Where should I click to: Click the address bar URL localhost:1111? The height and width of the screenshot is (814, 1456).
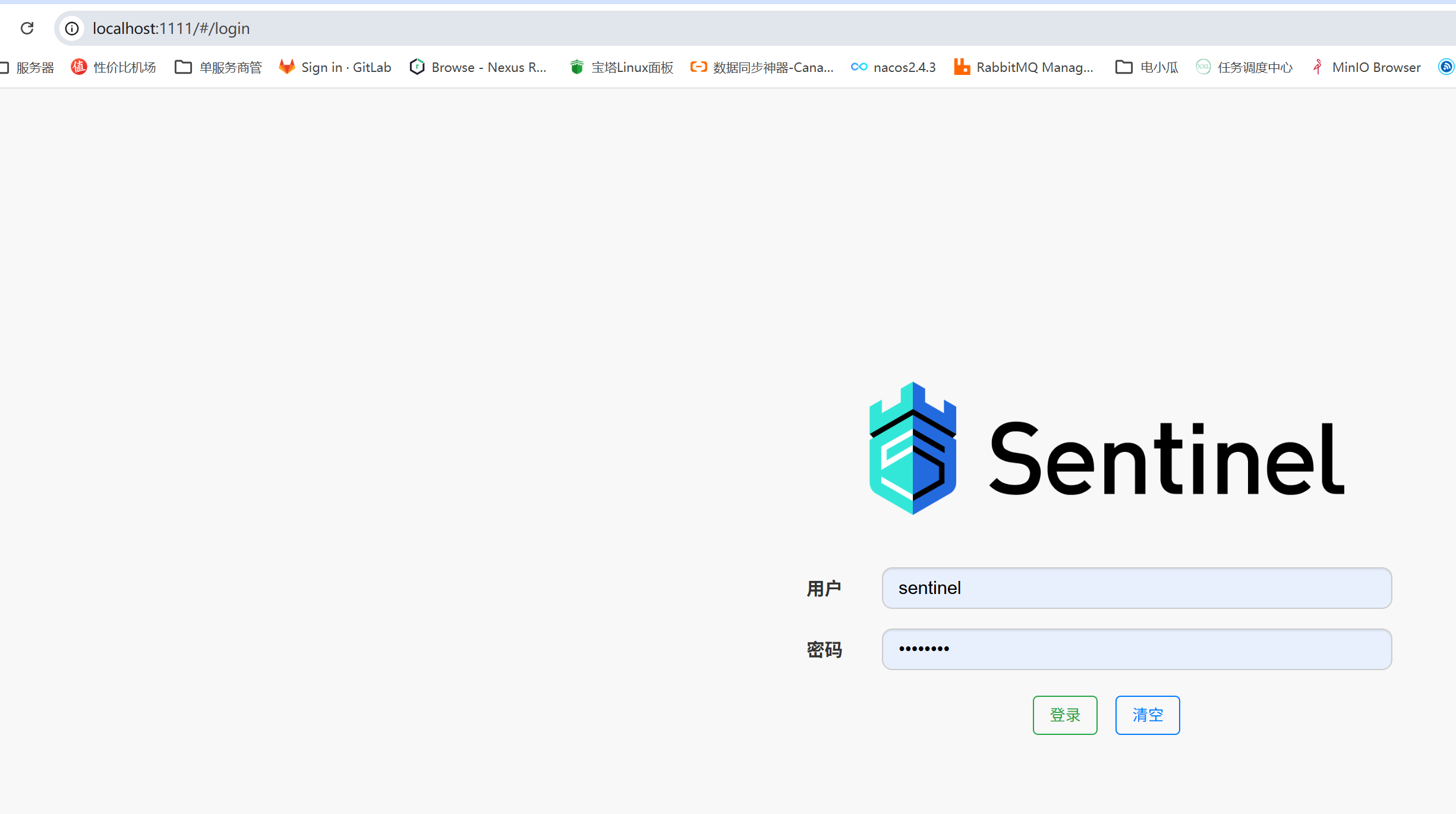click(x=171, y=28)
